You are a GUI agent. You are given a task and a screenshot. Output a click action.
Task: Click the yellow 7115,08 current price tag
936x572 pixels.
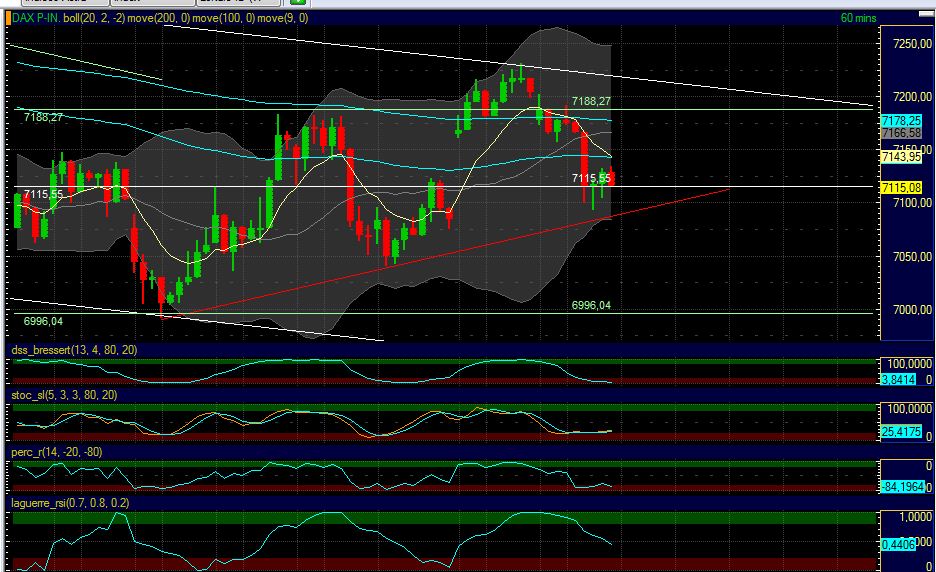901,187
